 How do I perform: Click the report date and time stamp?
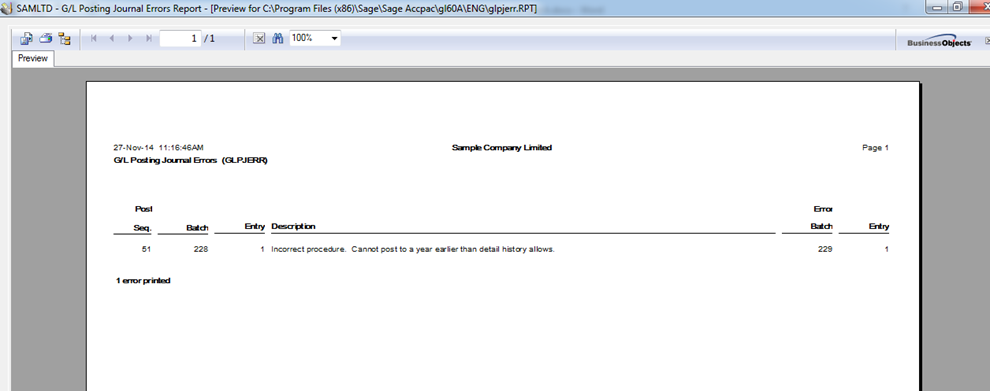[x=158, y=148]
